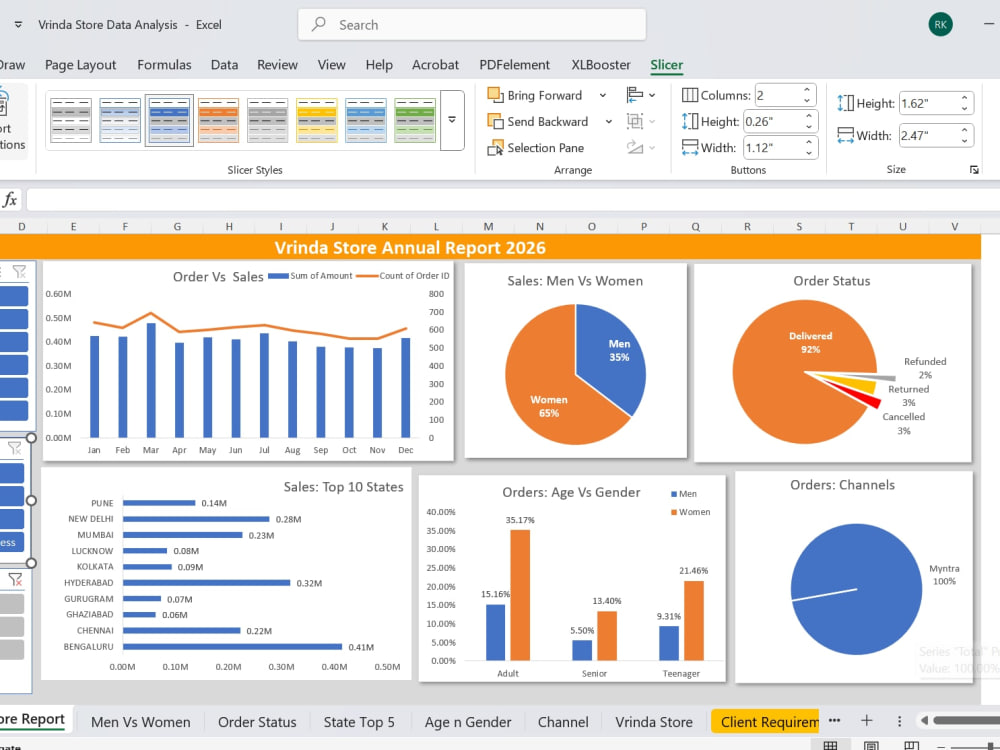Switch to Men Vs Women sheet

point(140,722)
